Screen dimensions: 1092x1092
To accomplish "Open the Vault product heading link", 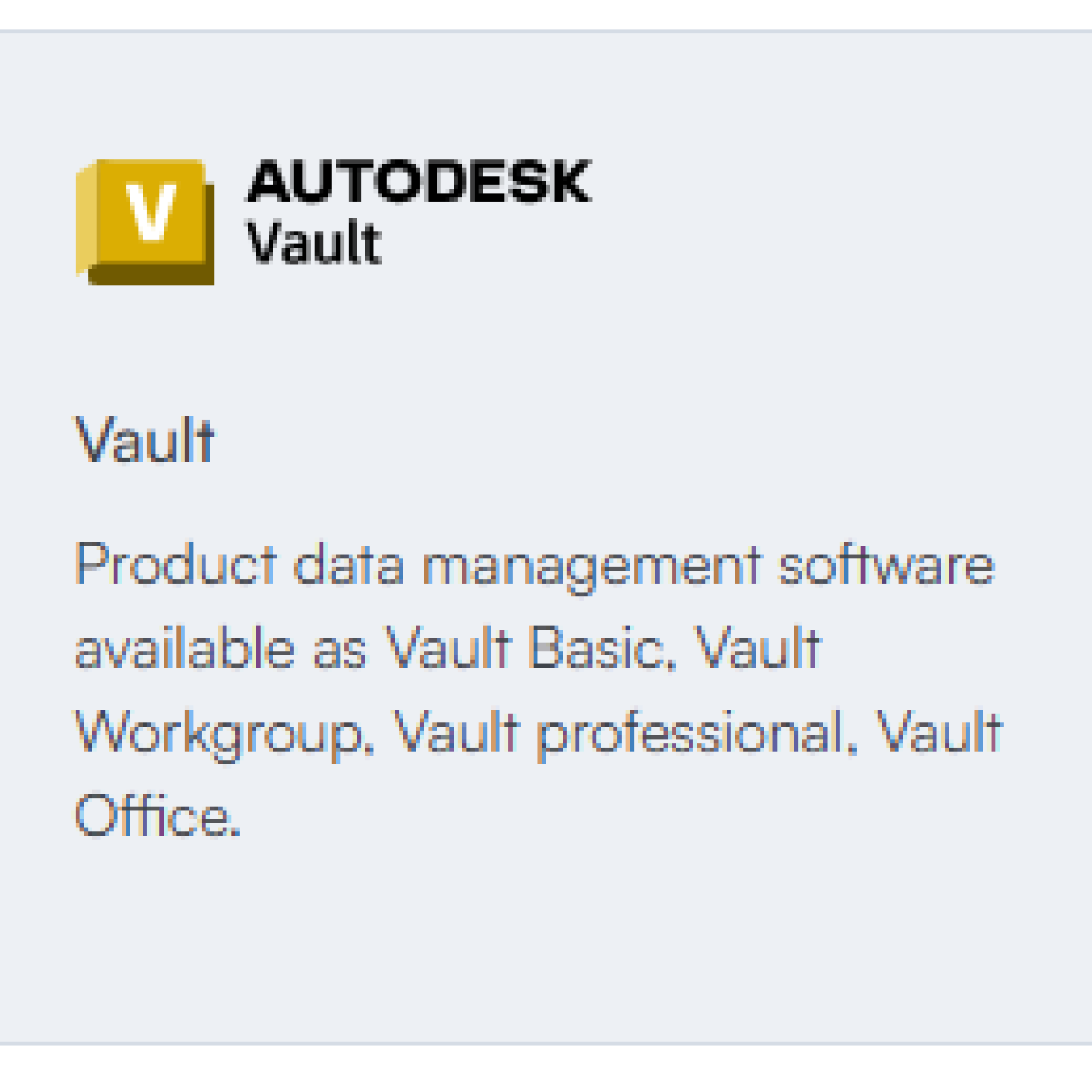I will click(145, 440).
